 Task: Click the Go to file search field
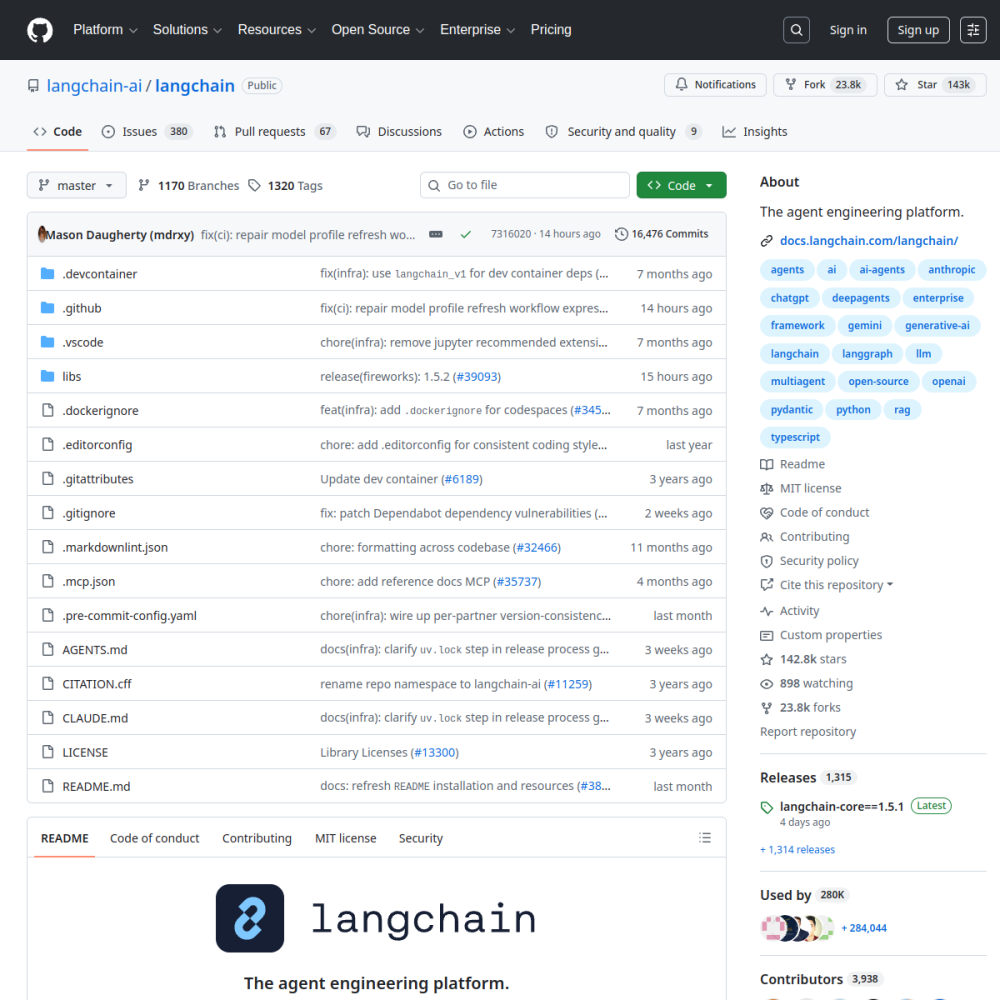(x=525, y=185)
